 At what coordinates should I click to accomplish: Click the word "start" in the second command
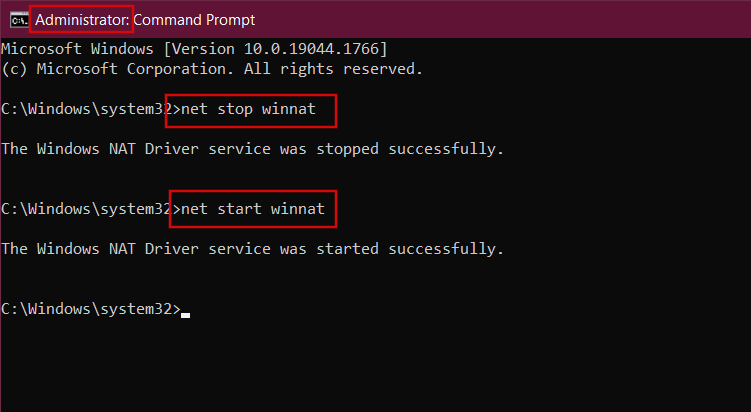tap(238, 209)
